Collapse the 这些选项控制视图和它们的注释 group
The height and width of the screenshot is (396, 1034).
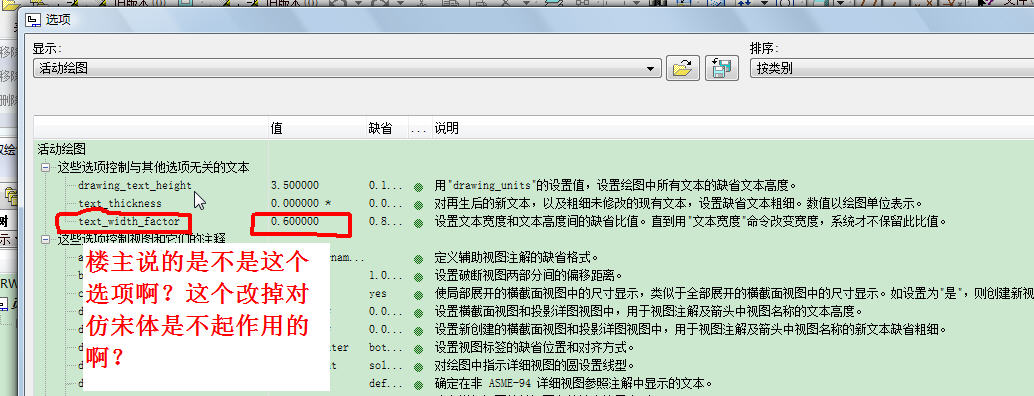click(46, 239)
